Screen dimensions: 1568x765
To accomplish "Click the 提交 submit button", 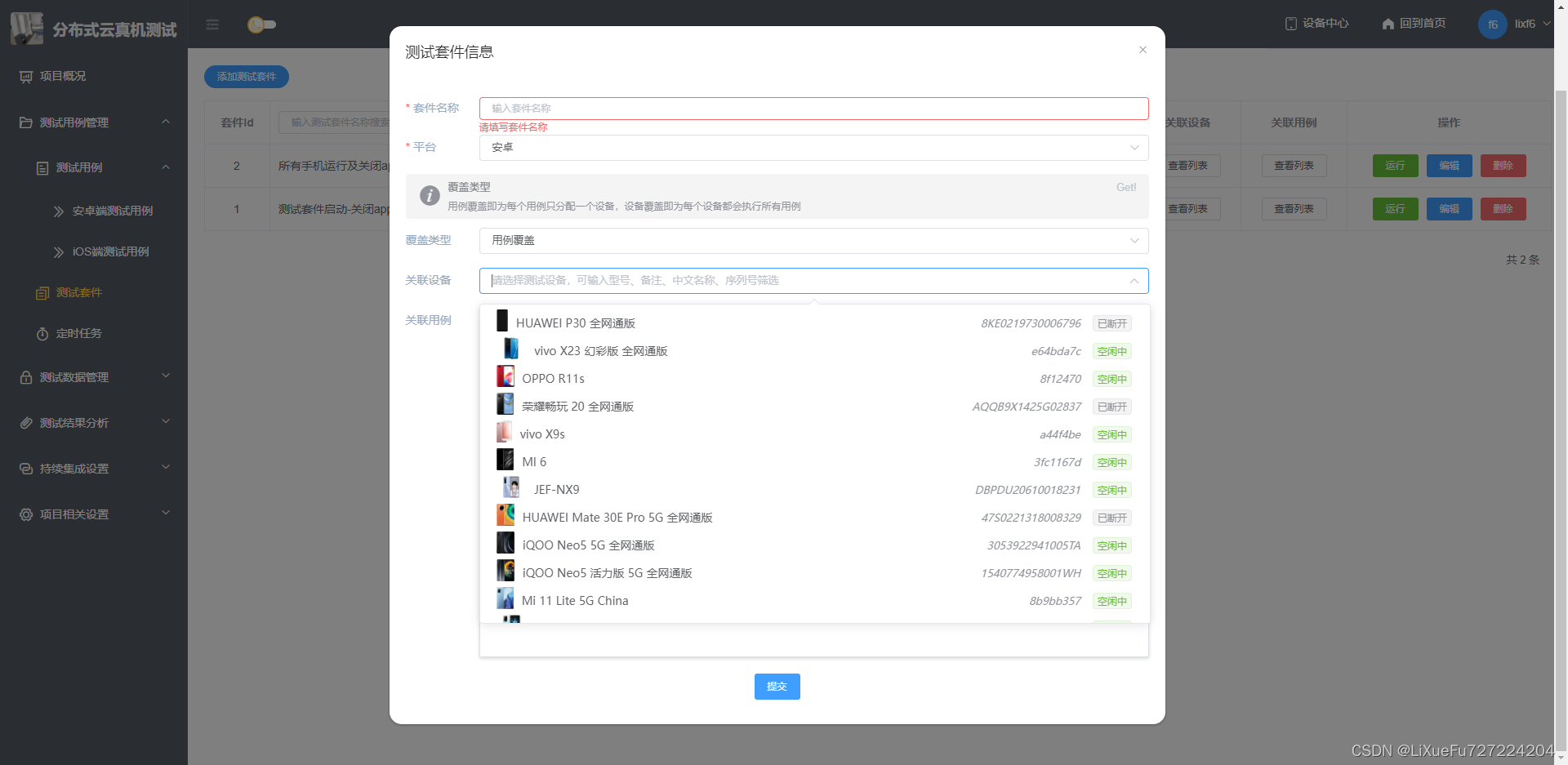I will click(x=777, y=687).
